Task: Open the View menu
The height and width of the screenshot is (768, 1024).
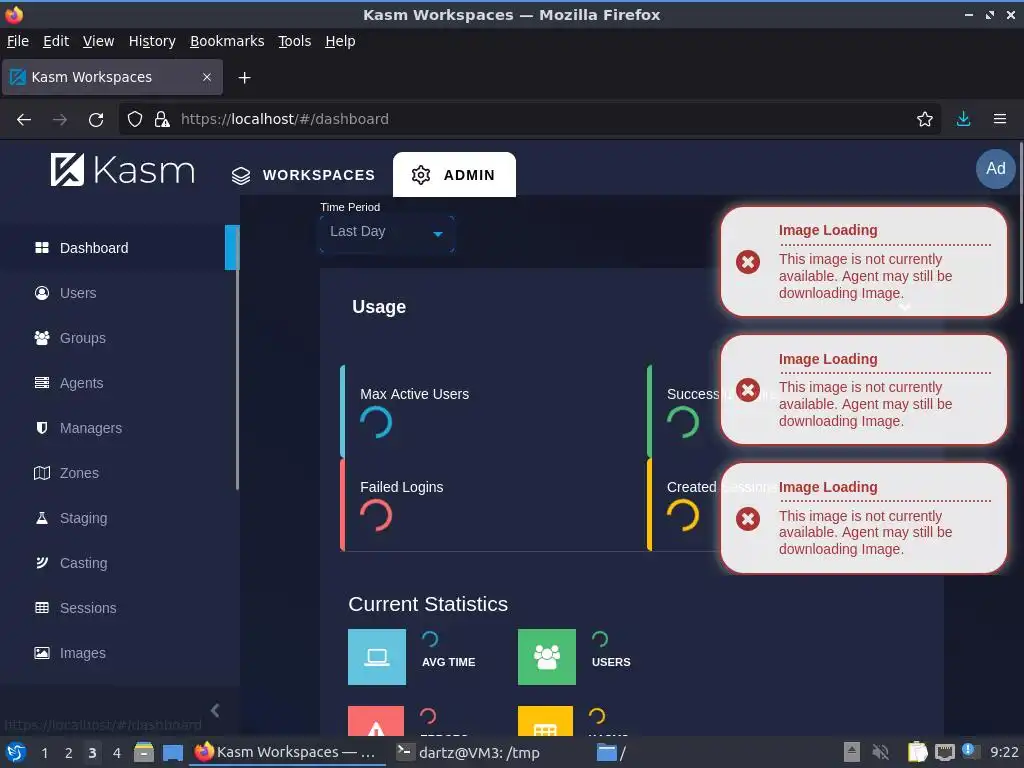Action: tap(98, 41)
